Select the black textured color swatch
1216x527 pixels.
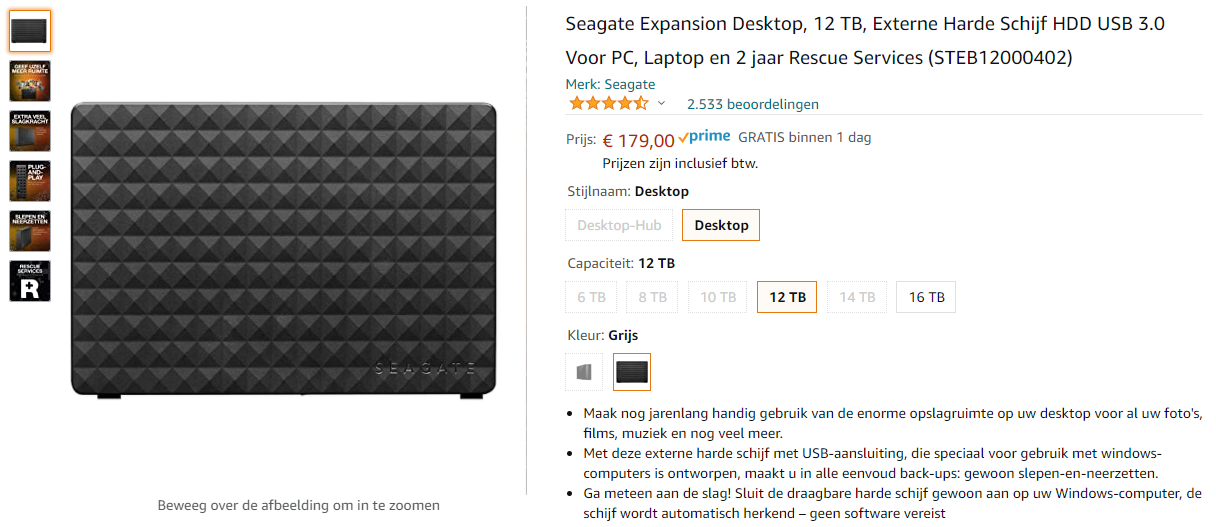point(632,372)
